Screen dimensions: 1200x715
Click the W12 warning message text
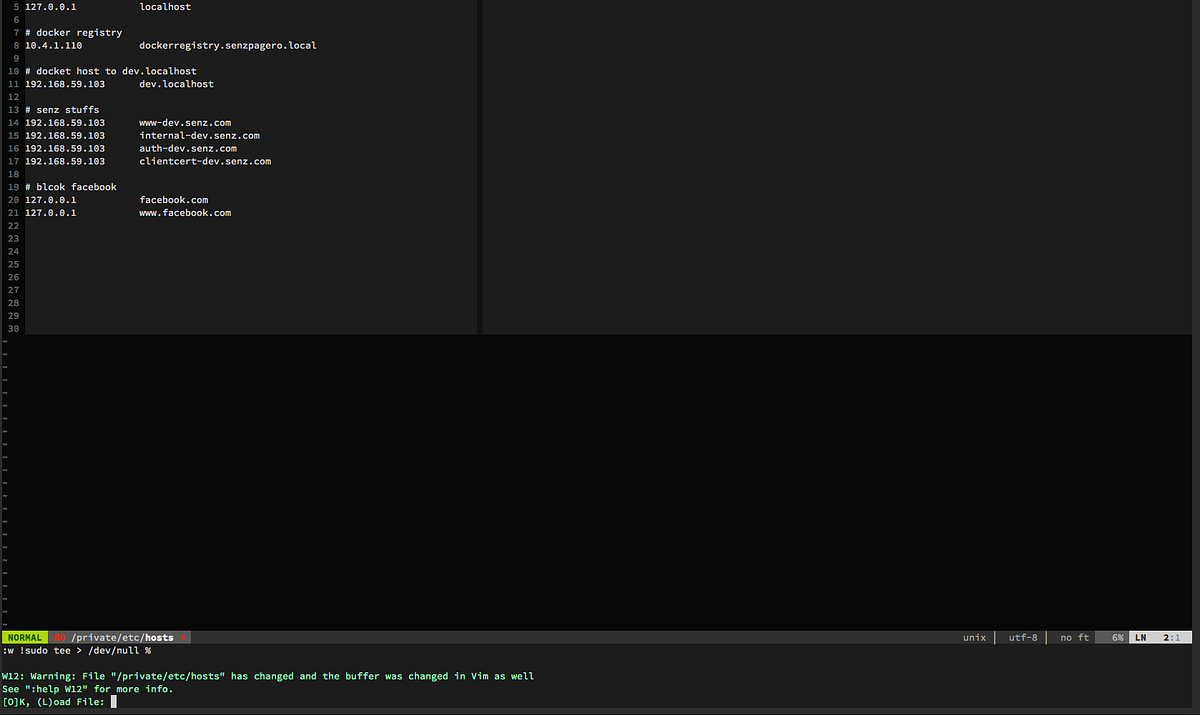pyautogui.click(x=265, y=676)
